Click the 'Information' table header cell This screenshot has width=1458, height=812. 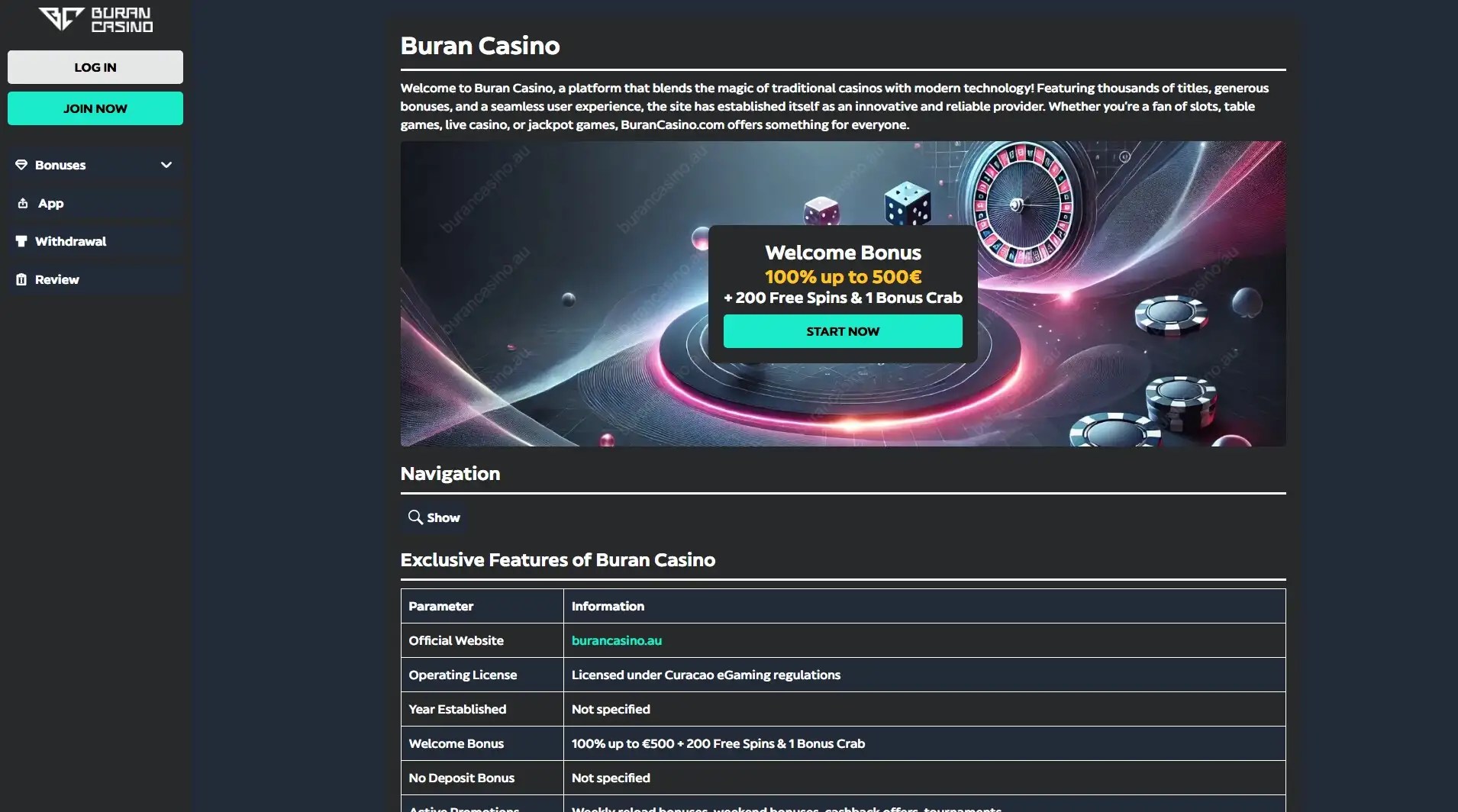pos(924,606)
